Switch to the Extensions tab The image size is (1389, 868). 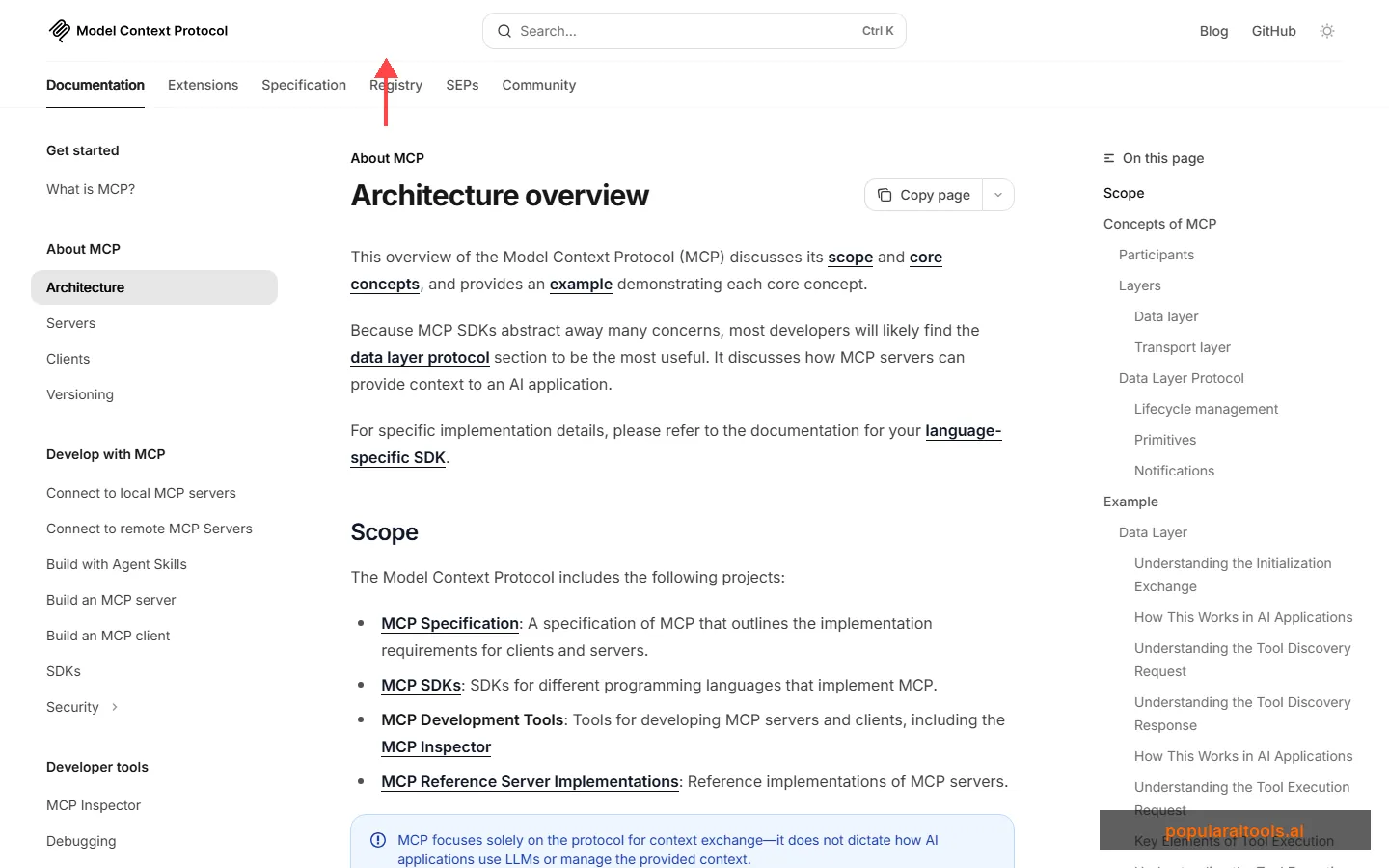click(x=203, y=85)
